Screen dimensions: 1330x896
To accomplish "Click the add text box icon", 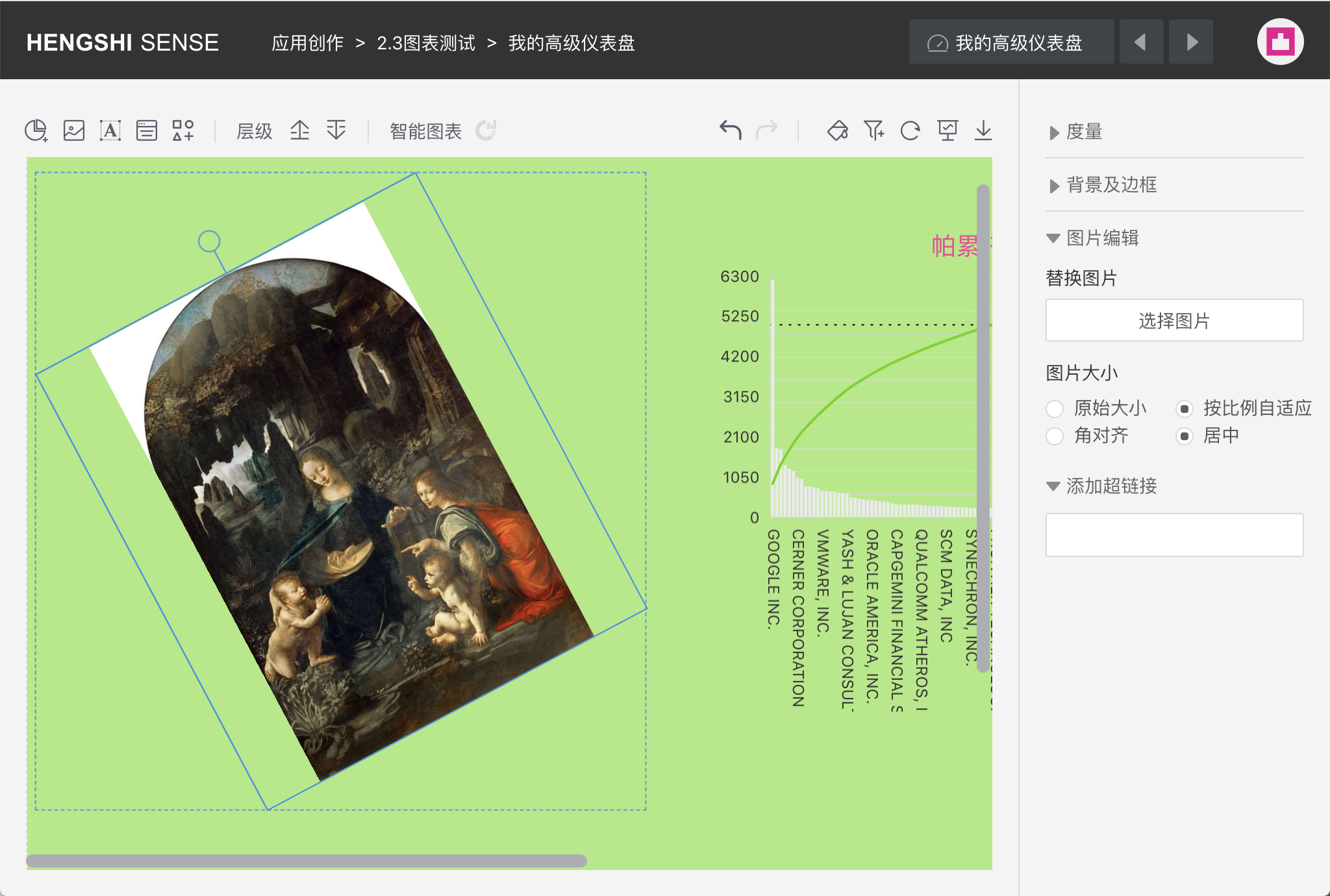I will [110, 131].
